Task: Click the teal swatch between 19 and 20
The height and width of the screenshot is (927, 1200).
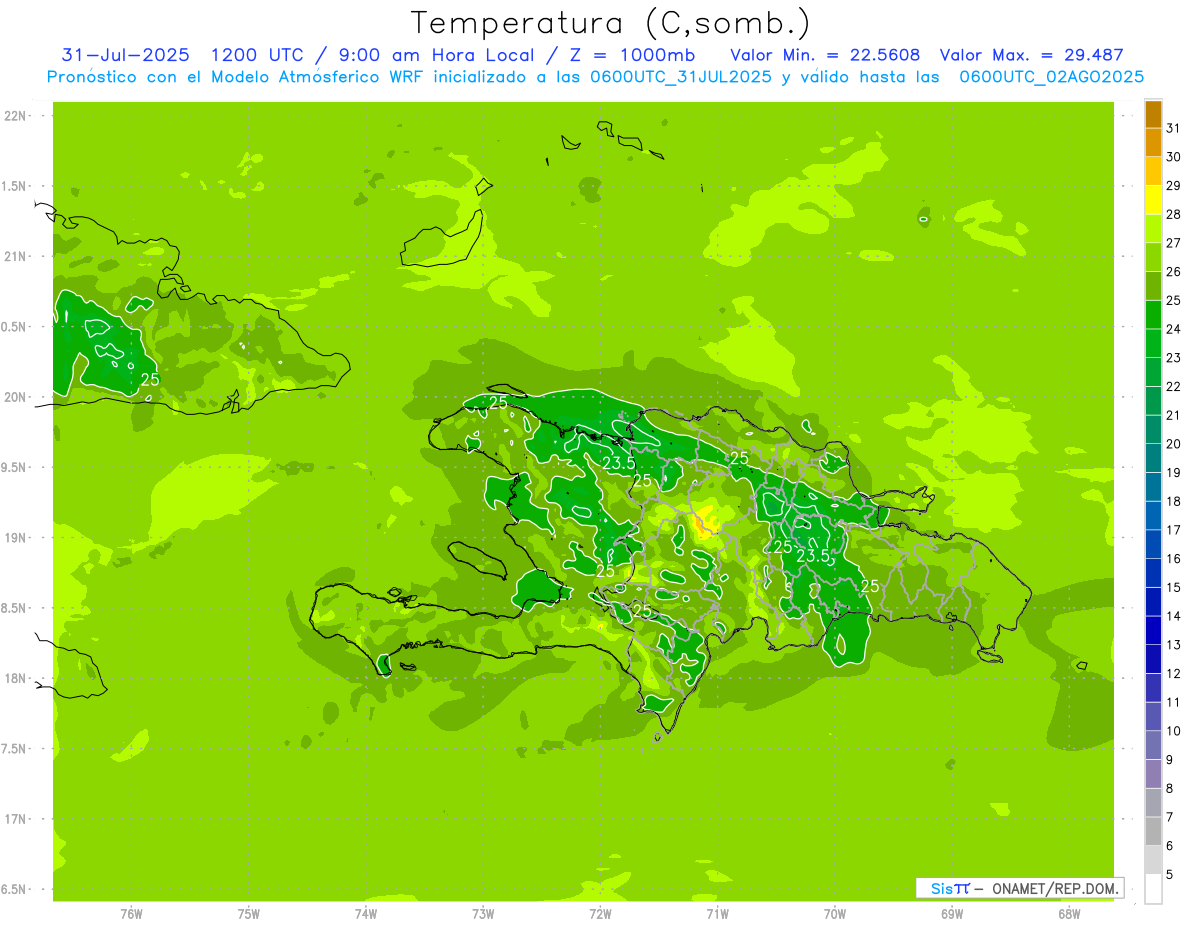Action: tap(1153, 458)
